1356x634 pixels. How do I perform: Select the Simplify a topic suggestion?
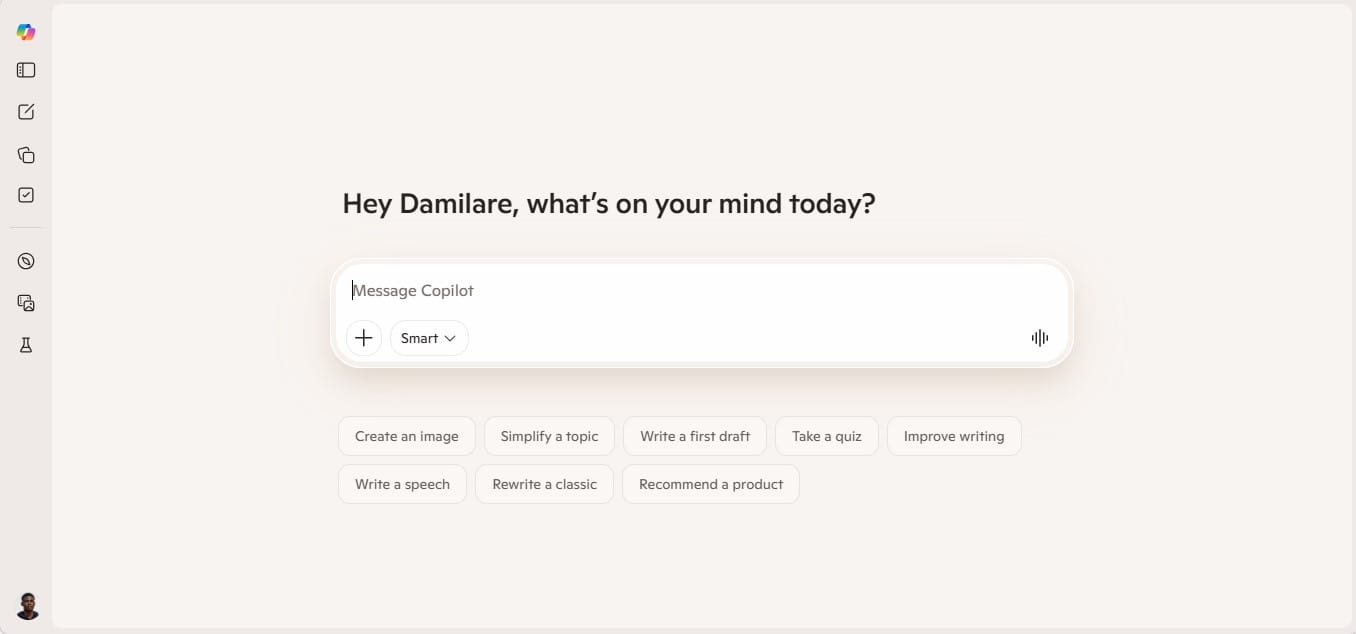tap(549, 436)
